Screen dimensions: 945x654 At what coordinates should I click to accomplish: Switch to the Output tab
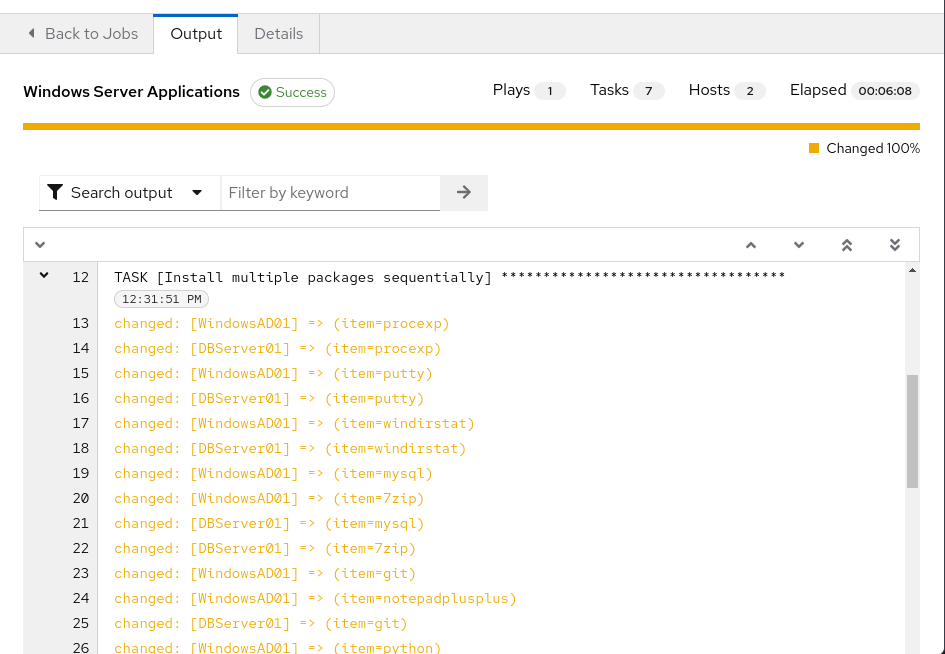[x=196, y=34]
